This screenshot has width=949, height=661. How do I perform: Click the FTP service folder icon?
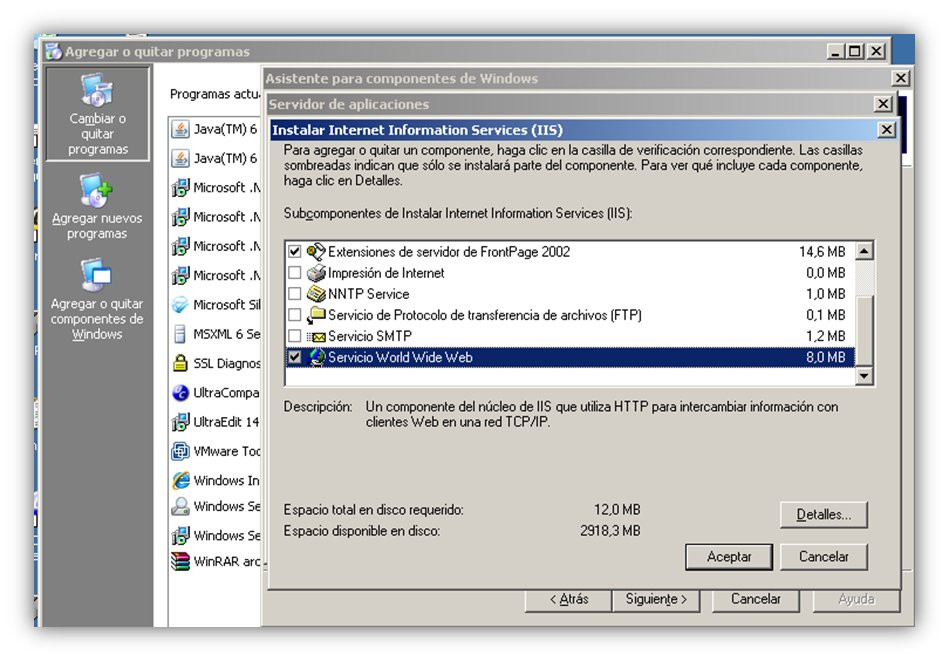(316, 315)
